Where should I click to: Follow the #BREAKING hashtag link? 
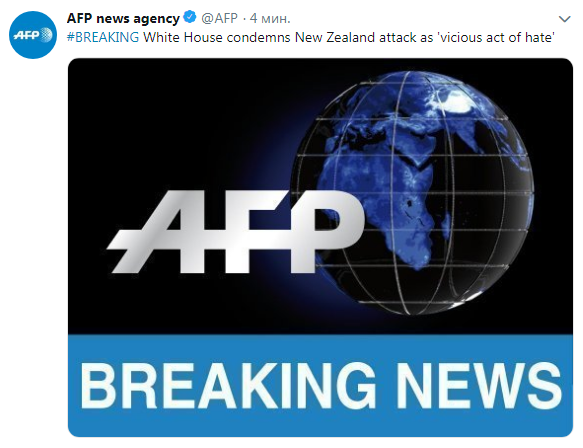pos(103,38)
